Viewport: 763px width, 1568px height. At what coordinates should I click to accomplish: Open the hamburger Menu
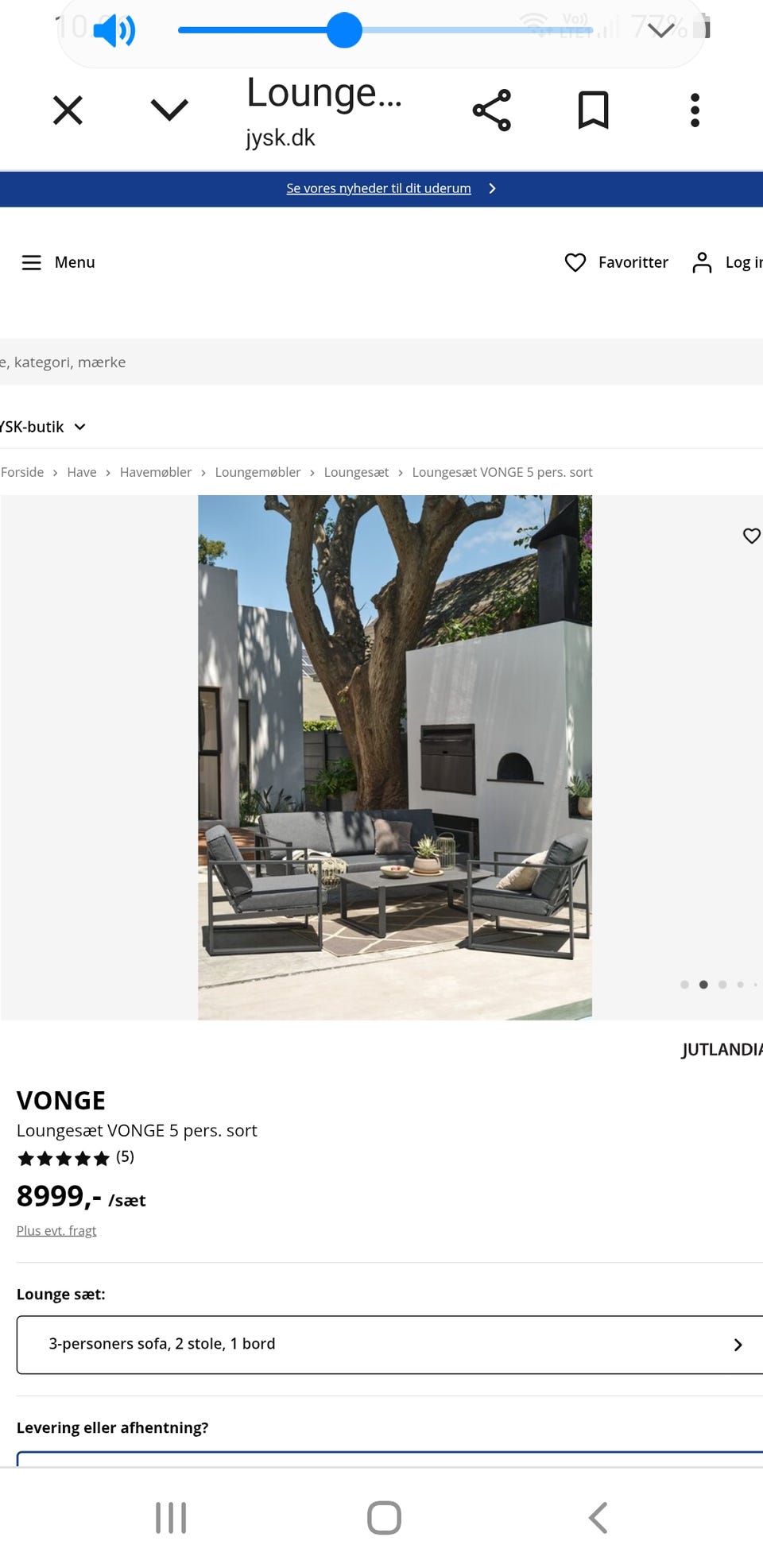click(x=58, y=262)
